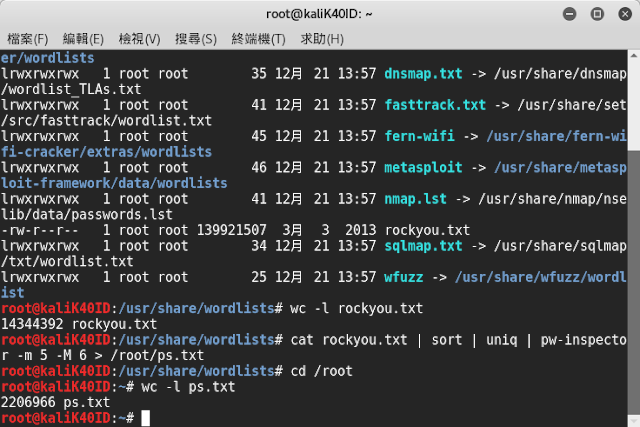
Task: Click the result 2206966 ps.txt
Action: tap(56, 403)
